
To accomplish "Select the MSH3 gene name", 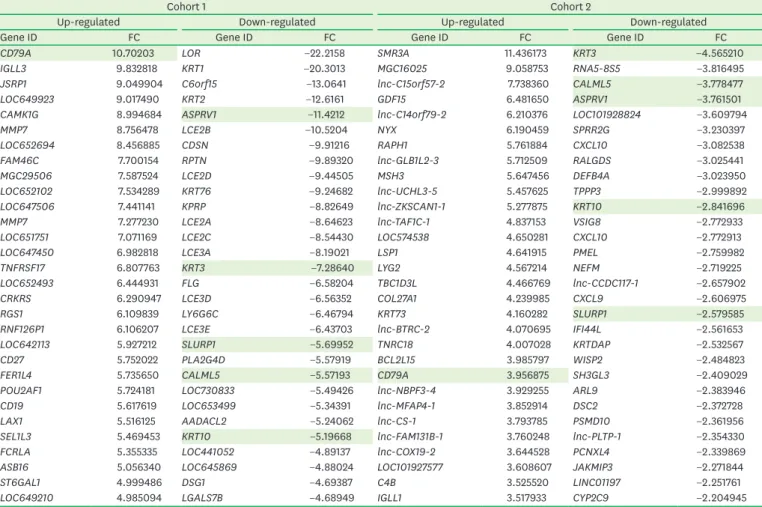I will coord(391,176).
